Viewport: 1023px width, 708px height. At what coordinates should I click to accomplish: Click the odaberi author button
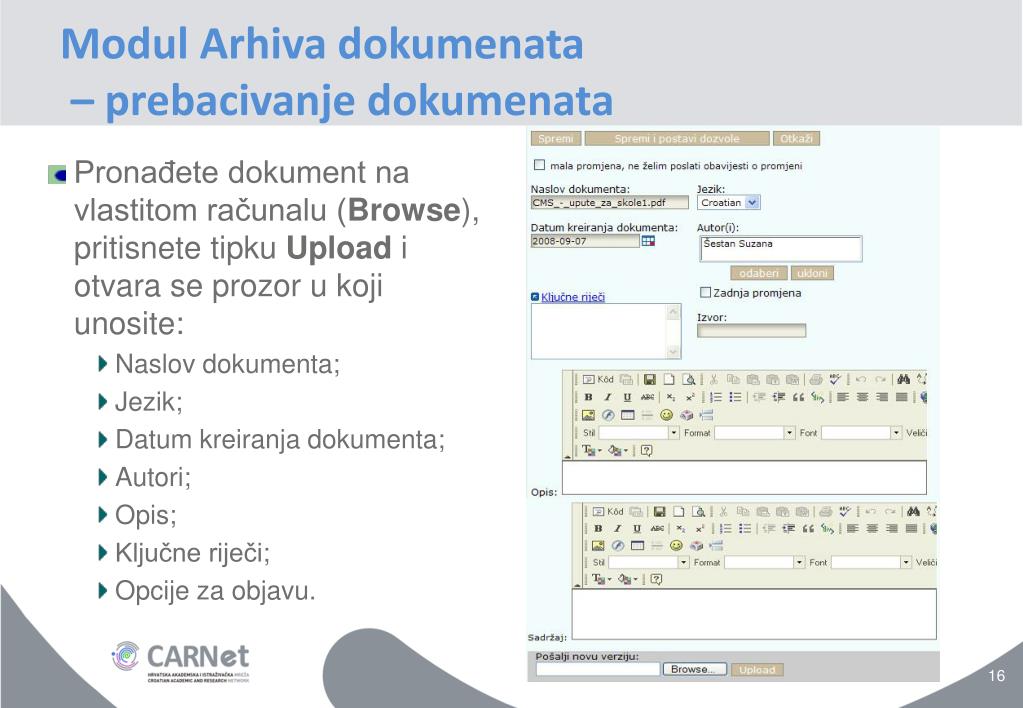(759, 273)
